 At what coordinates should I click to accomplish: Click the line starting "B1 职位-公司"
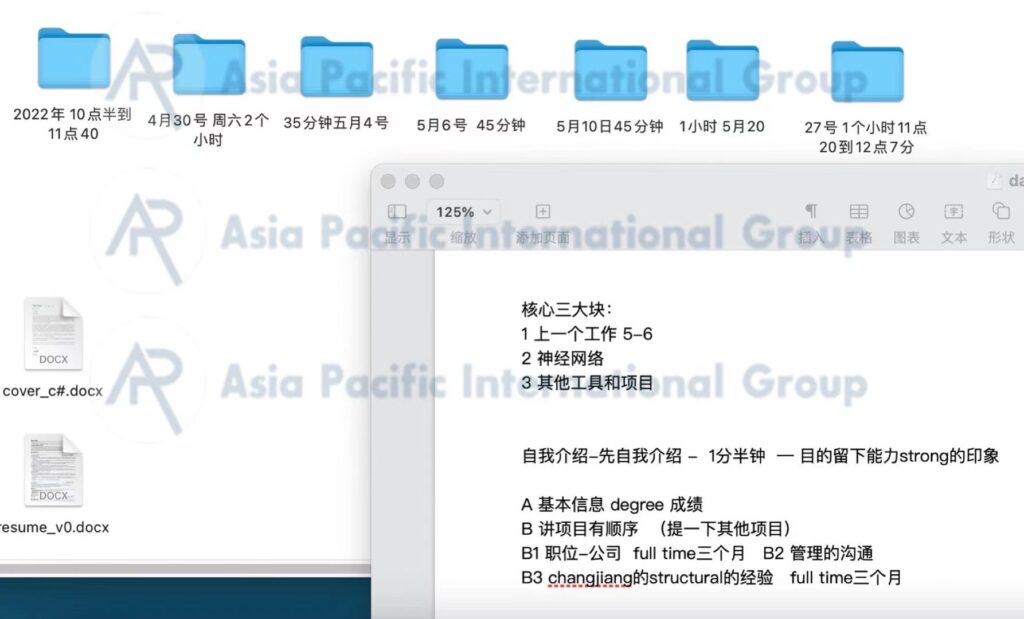(697, 554)
